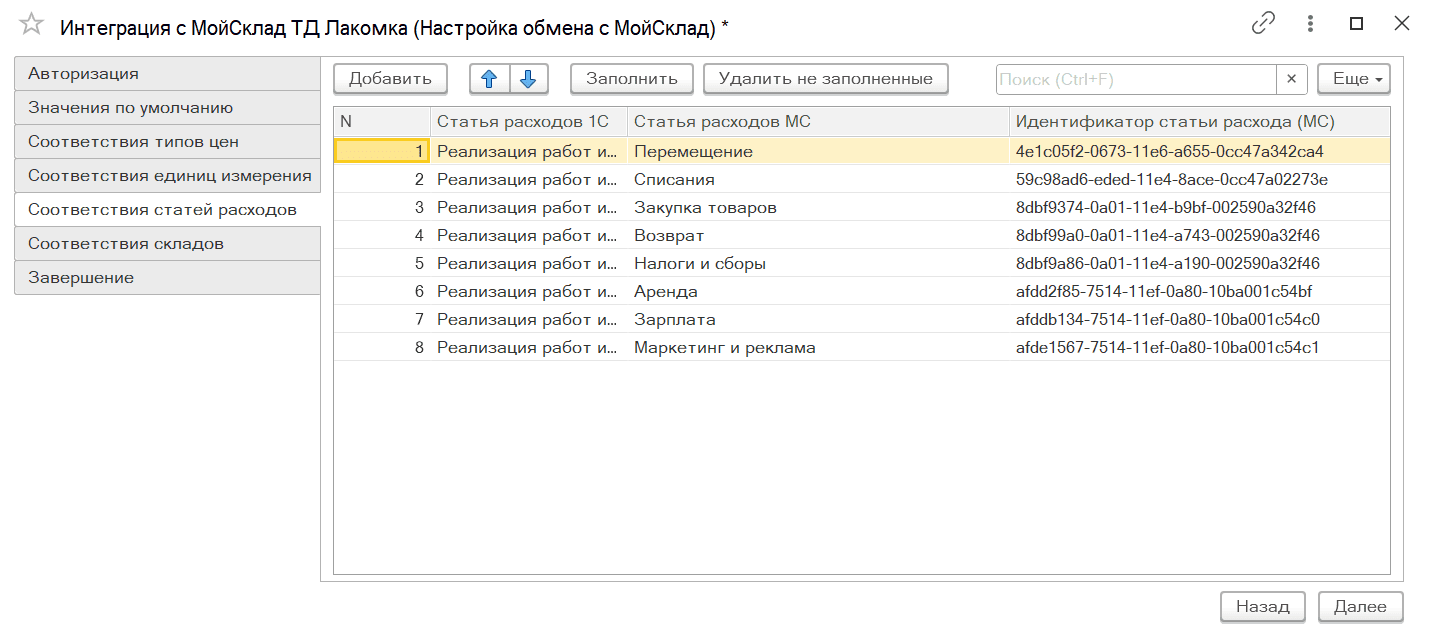1431x637 pixels.
Task: Close the integration settings window
Action: [1402, 24]
